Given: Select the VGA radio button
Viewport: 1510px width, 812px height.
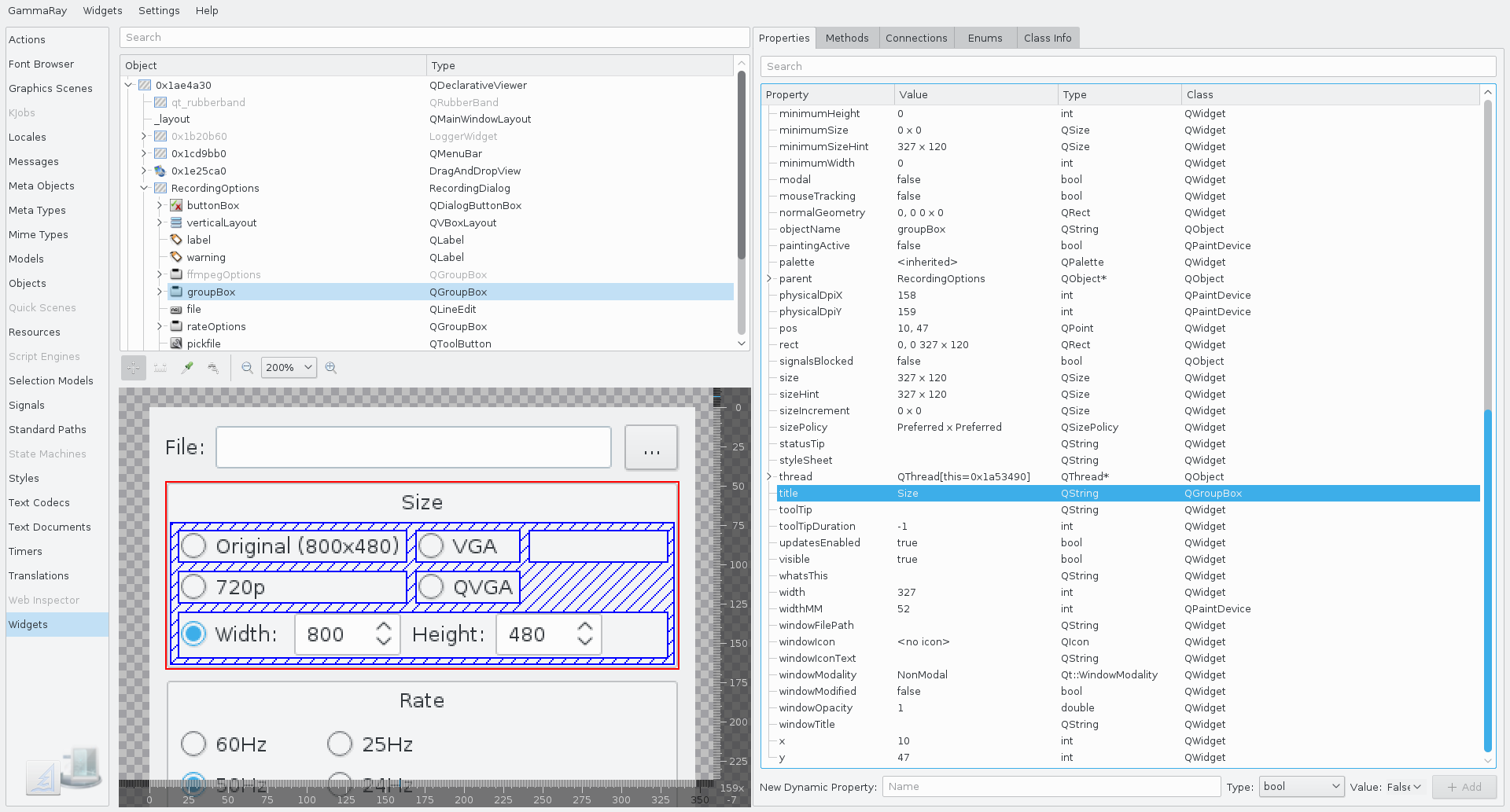Looking at the screenshot, I should point(431,546).
